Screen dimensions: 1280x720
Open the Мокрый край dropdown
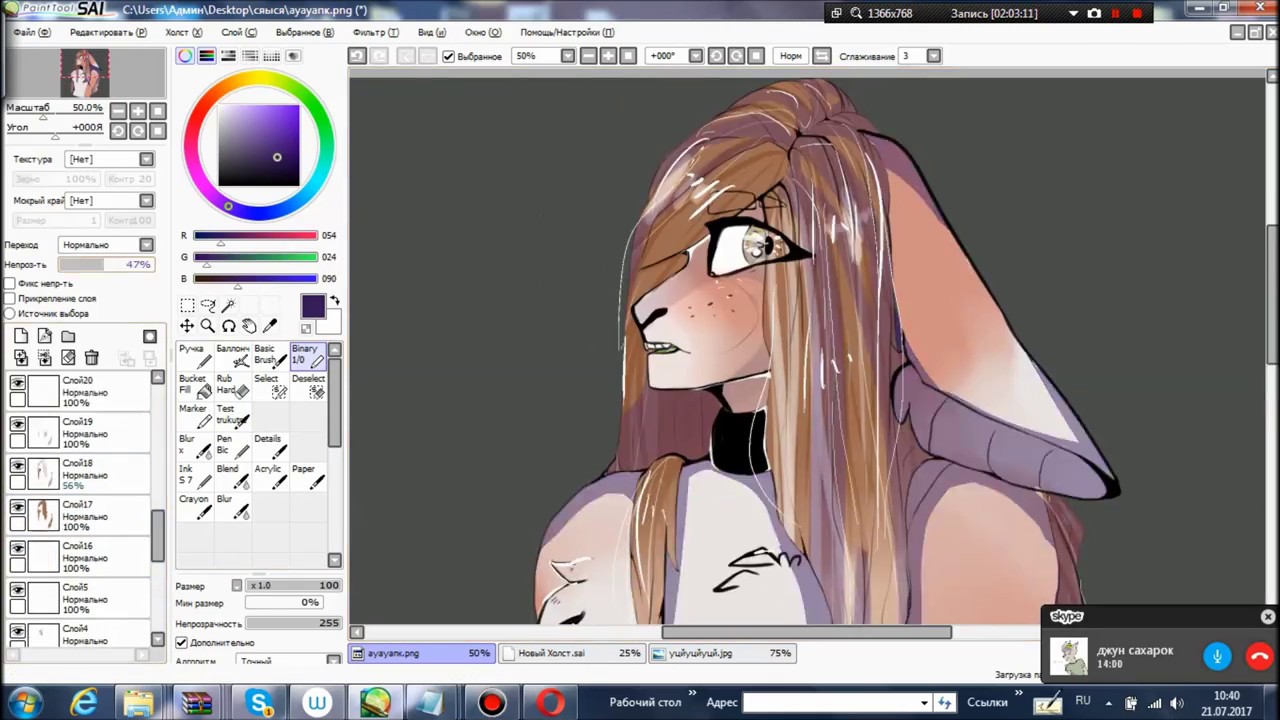coord(111,201)
